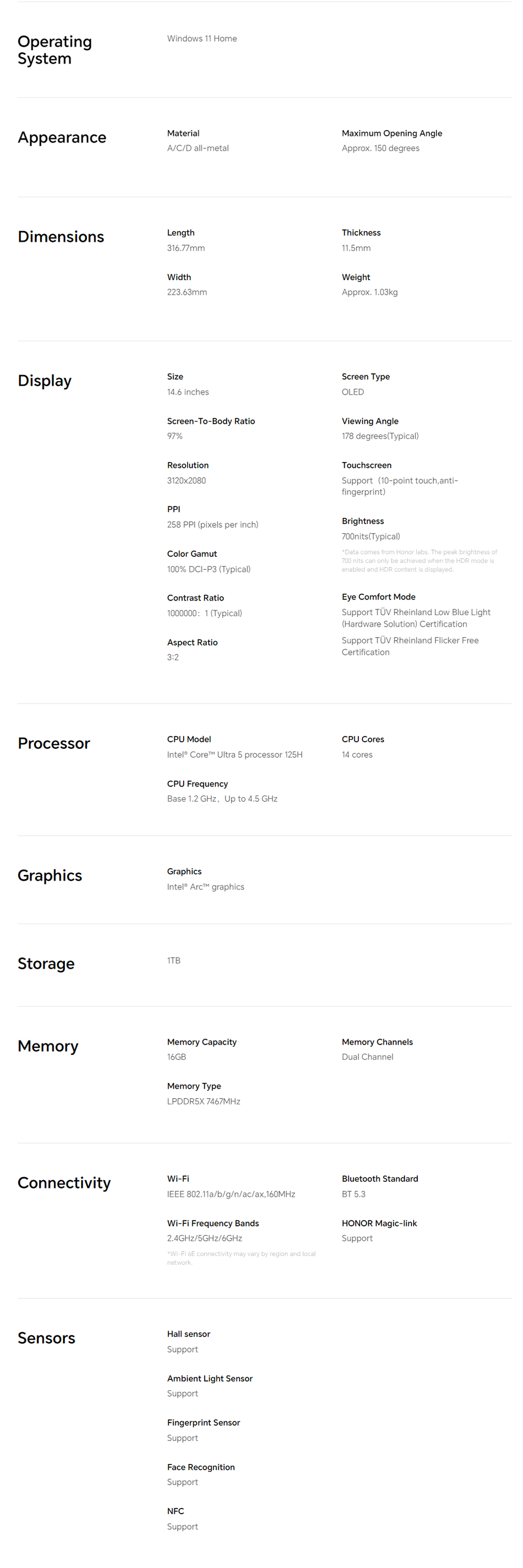Select the Windows 11 Home text

tap(201, 38)
